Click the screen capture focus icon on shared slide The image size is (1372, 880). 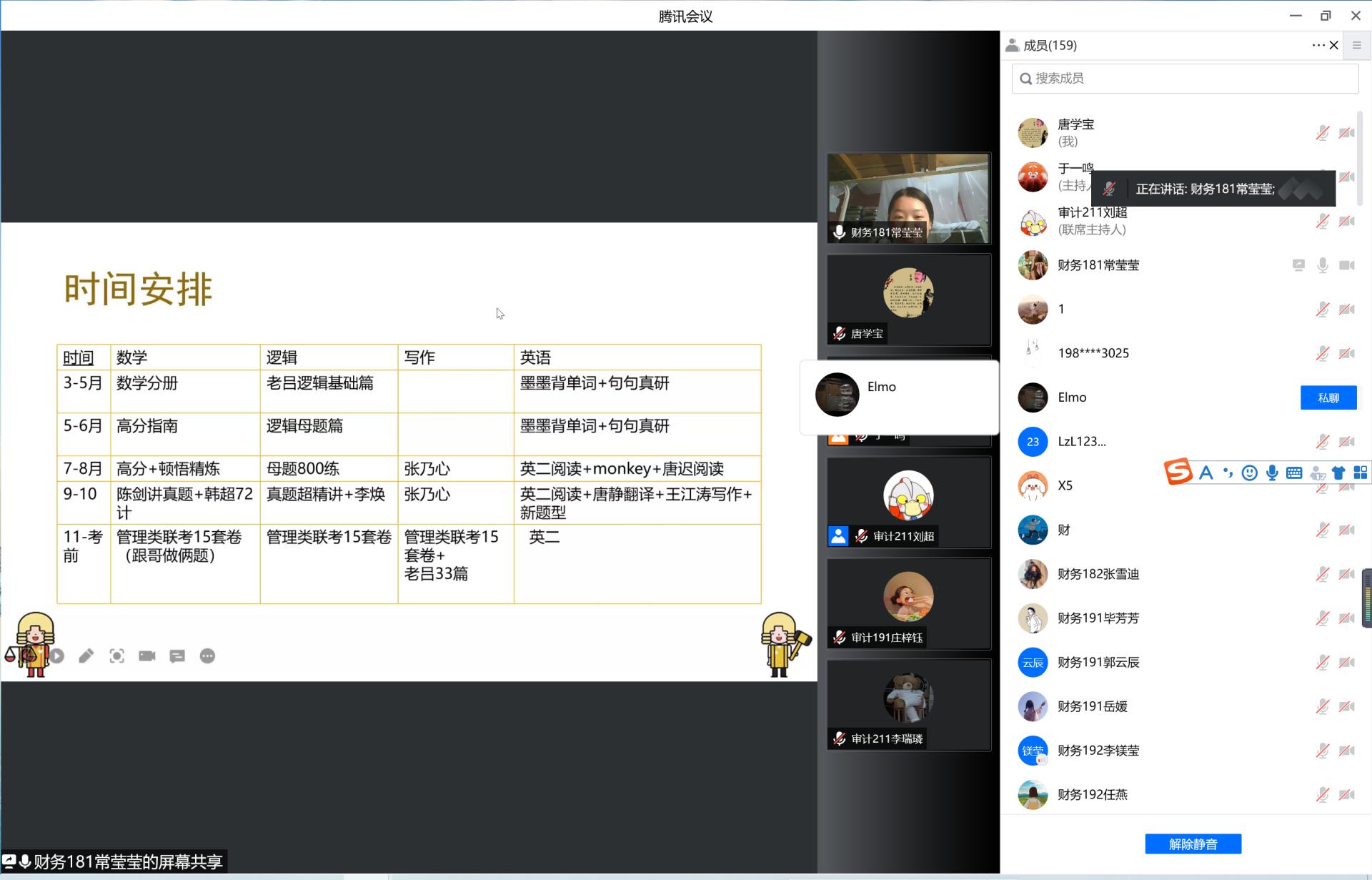point(117,656)
